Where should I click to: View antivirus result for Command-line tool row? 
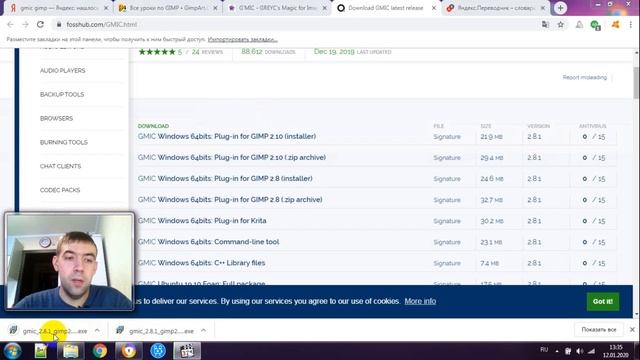coord(593,242)
